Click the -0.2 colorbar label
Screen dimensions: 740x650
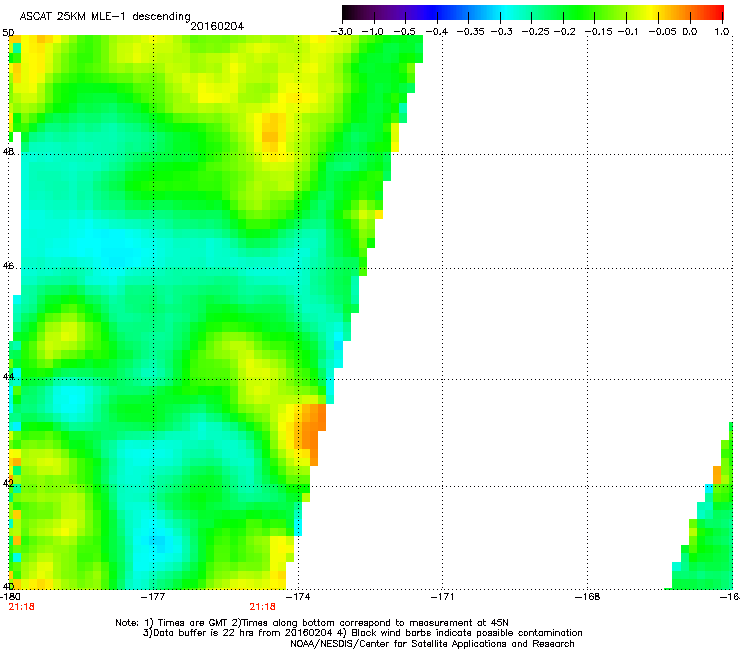tap(565, 32)
